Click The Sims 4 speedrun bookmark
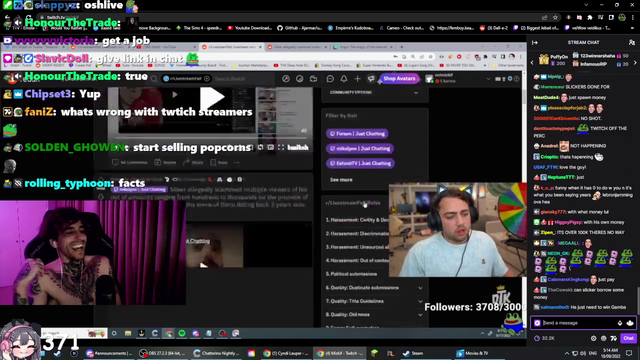The width and height of the screenshot is (640, 360). [x=199, y=28]
